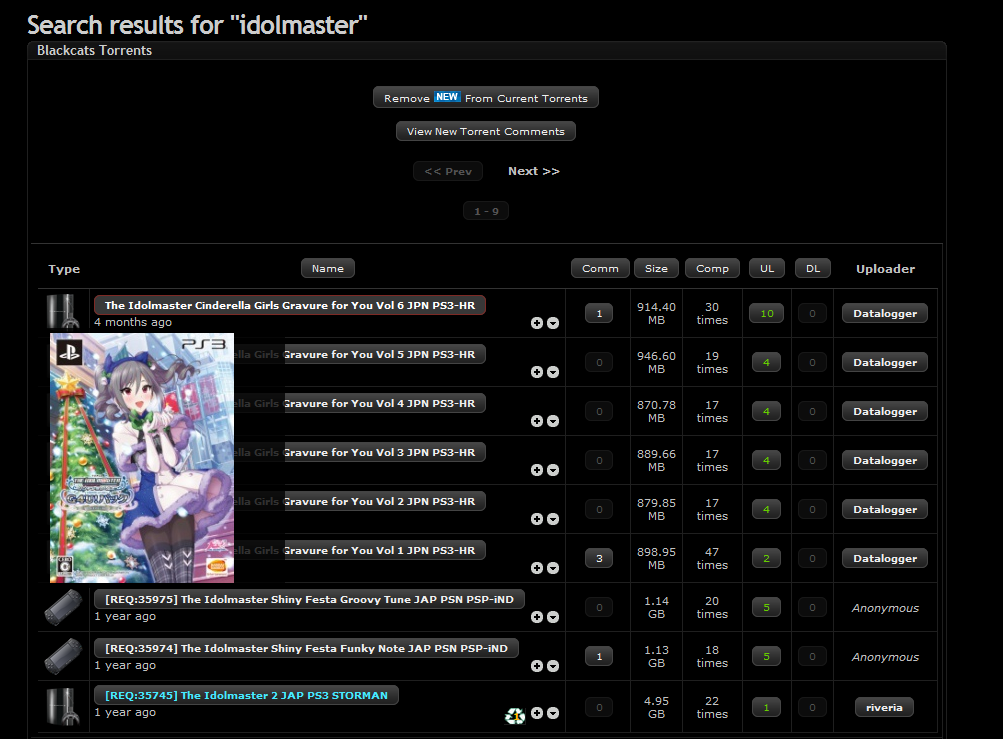Sort results by the Comp column

(x=712, y=269)
